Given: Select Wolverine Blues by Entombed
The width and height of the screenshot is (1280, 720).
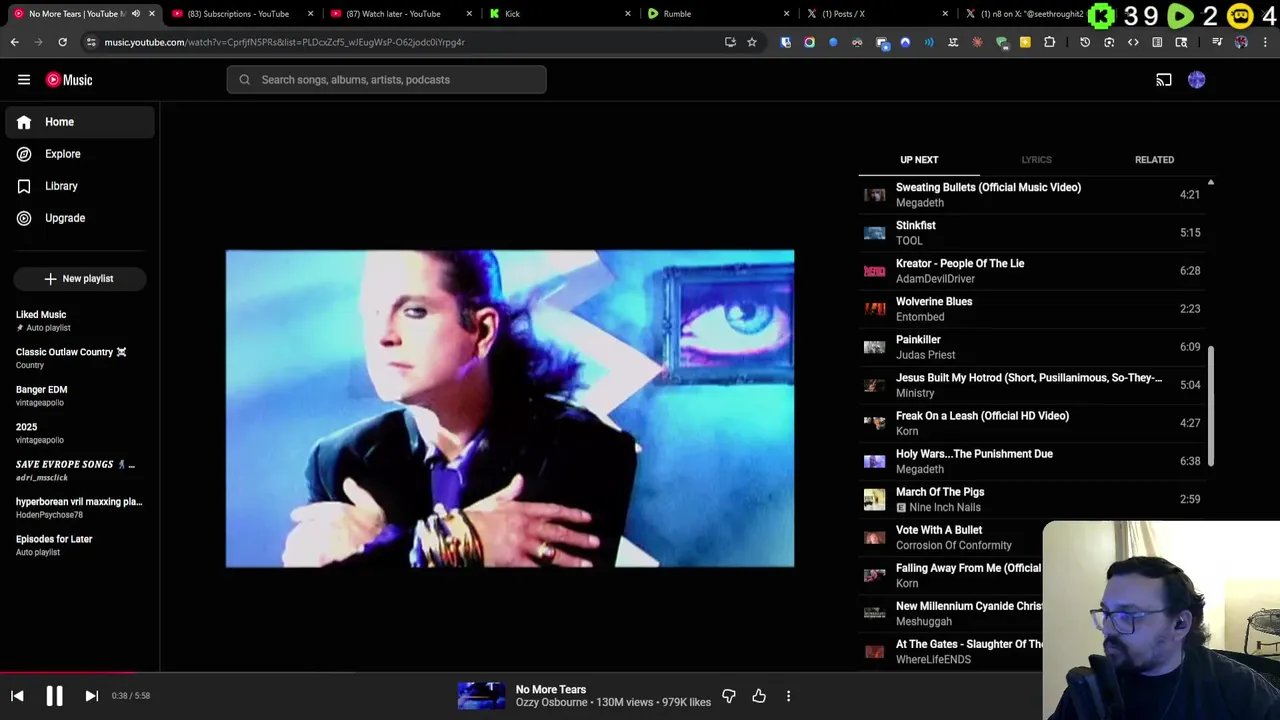Looking at the screenshot, I should click(1032, 309).
